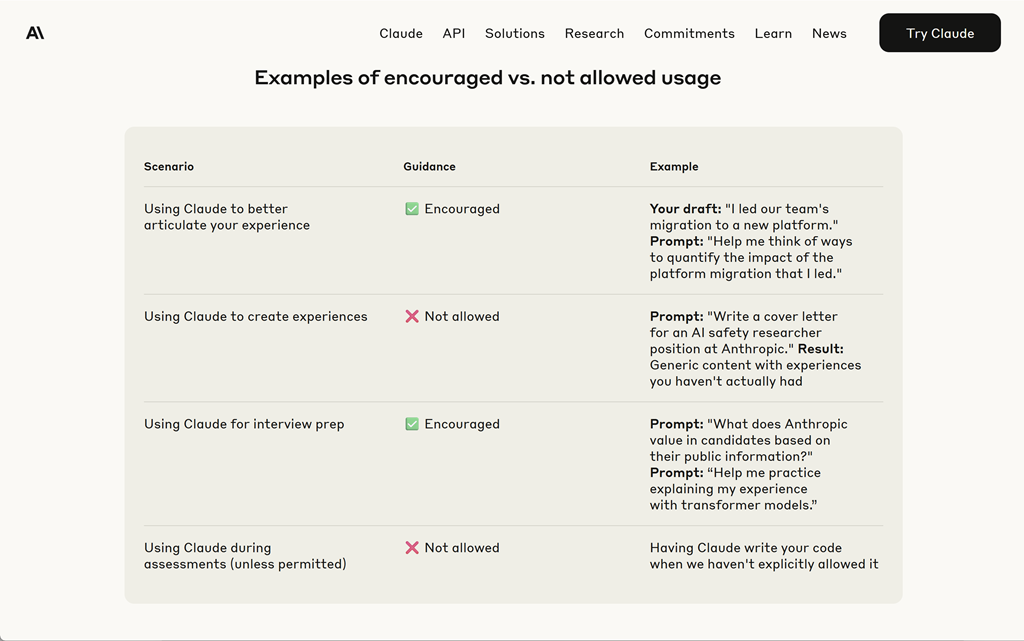1024x641 pixels.
Task: Click the green checkmark in the interview prep row
Action: (411, 424)
